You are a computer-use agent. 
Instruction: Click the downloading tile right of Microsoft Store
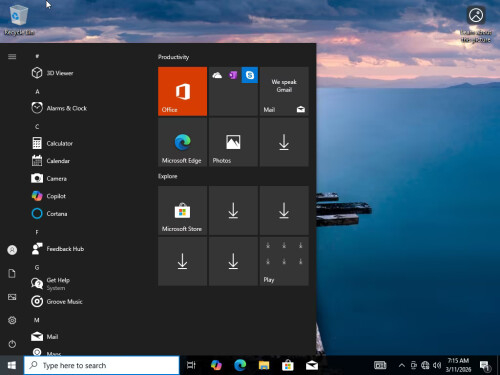233,210
